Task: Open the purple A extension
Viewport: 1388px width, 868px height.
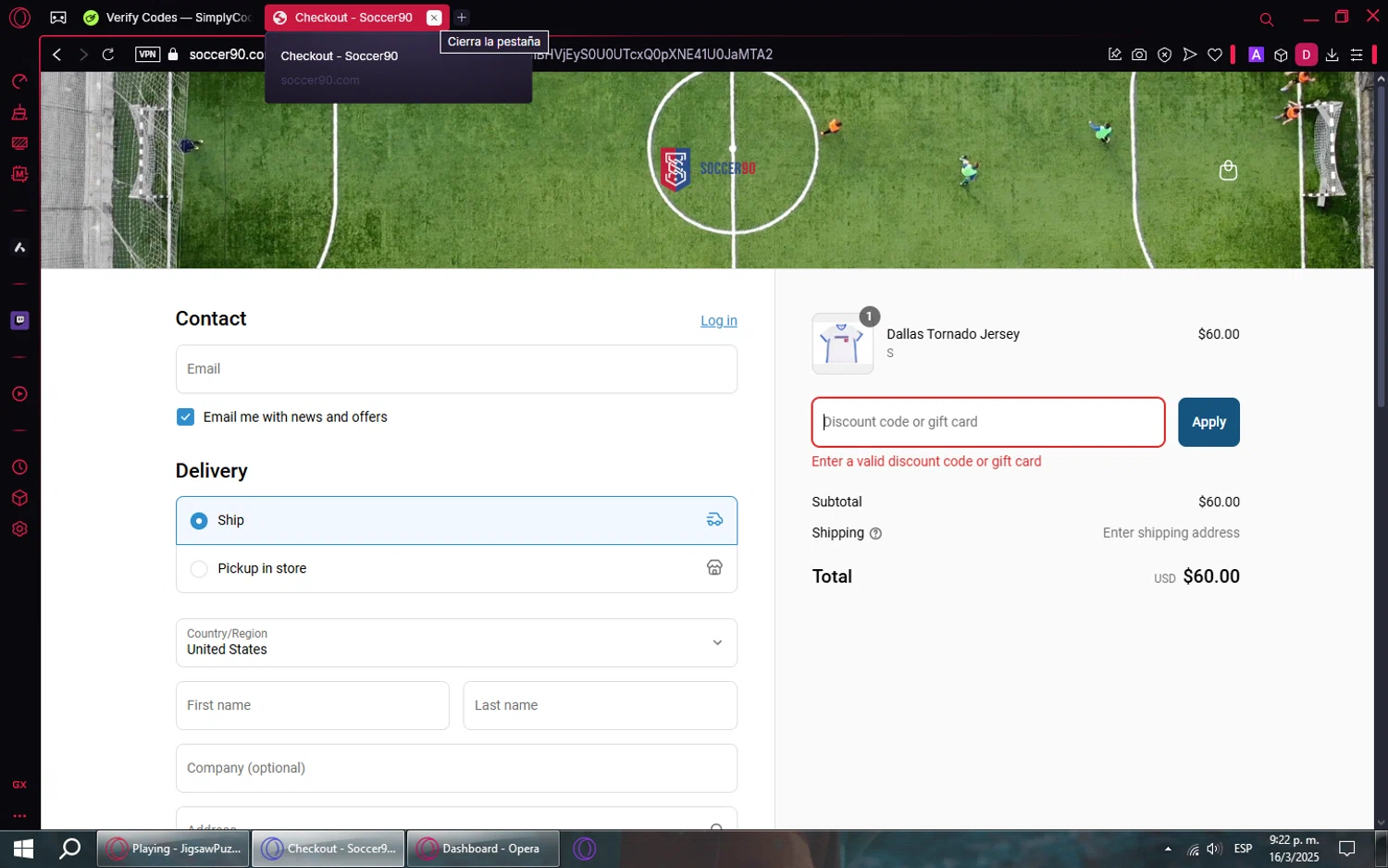Action: tap(1256, 55)
